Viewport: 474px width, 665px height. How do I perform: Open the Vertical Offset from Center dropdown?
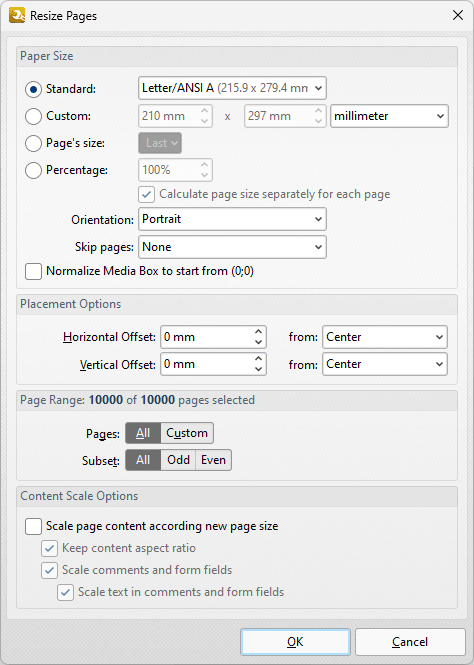(x=385, y=364)
